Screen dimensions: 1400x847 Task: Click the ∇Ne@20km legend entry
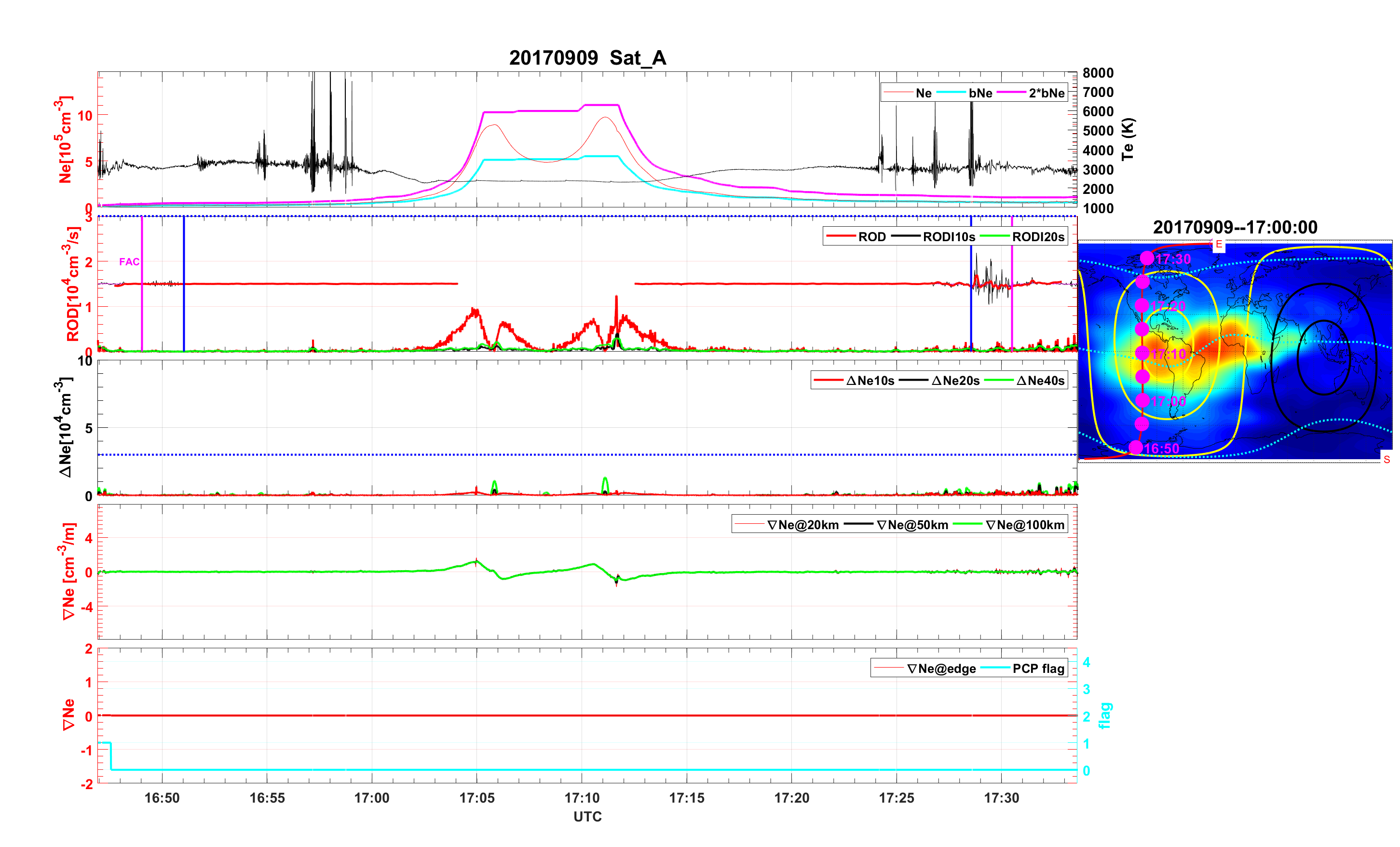(802, 525)
